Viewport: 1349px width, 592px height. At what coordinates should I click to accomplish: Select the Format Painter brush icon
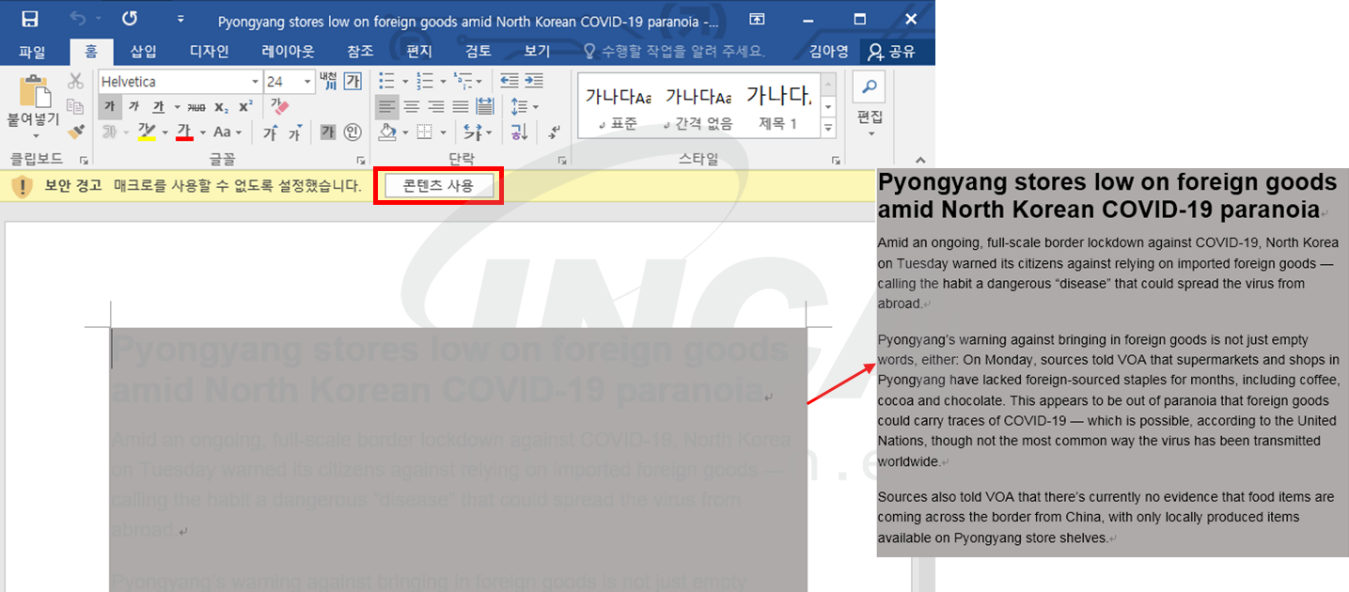coord(76,132)
